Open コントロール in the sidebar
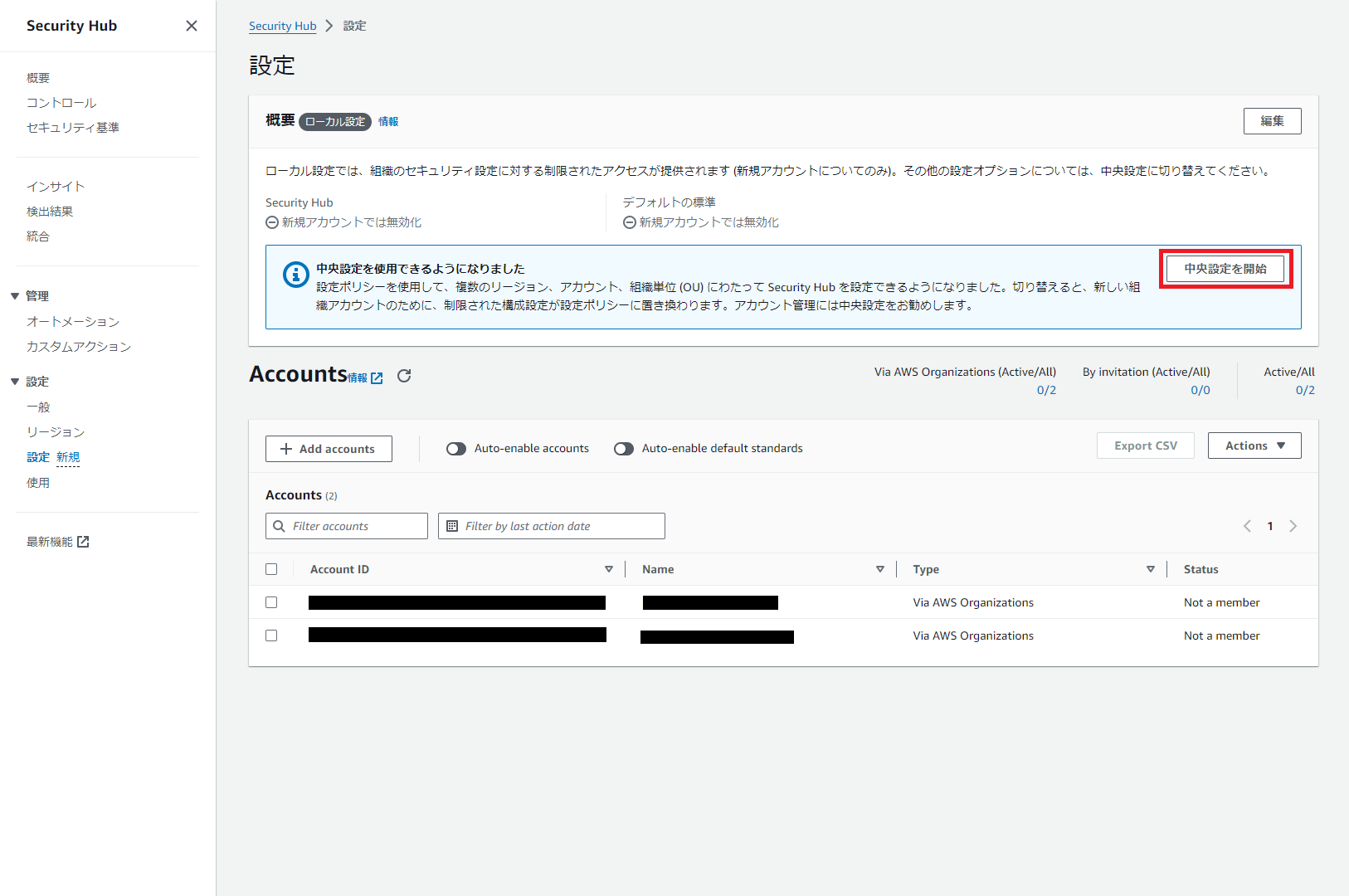This screenshot has height=896, width=1349. tap(61, 103)
